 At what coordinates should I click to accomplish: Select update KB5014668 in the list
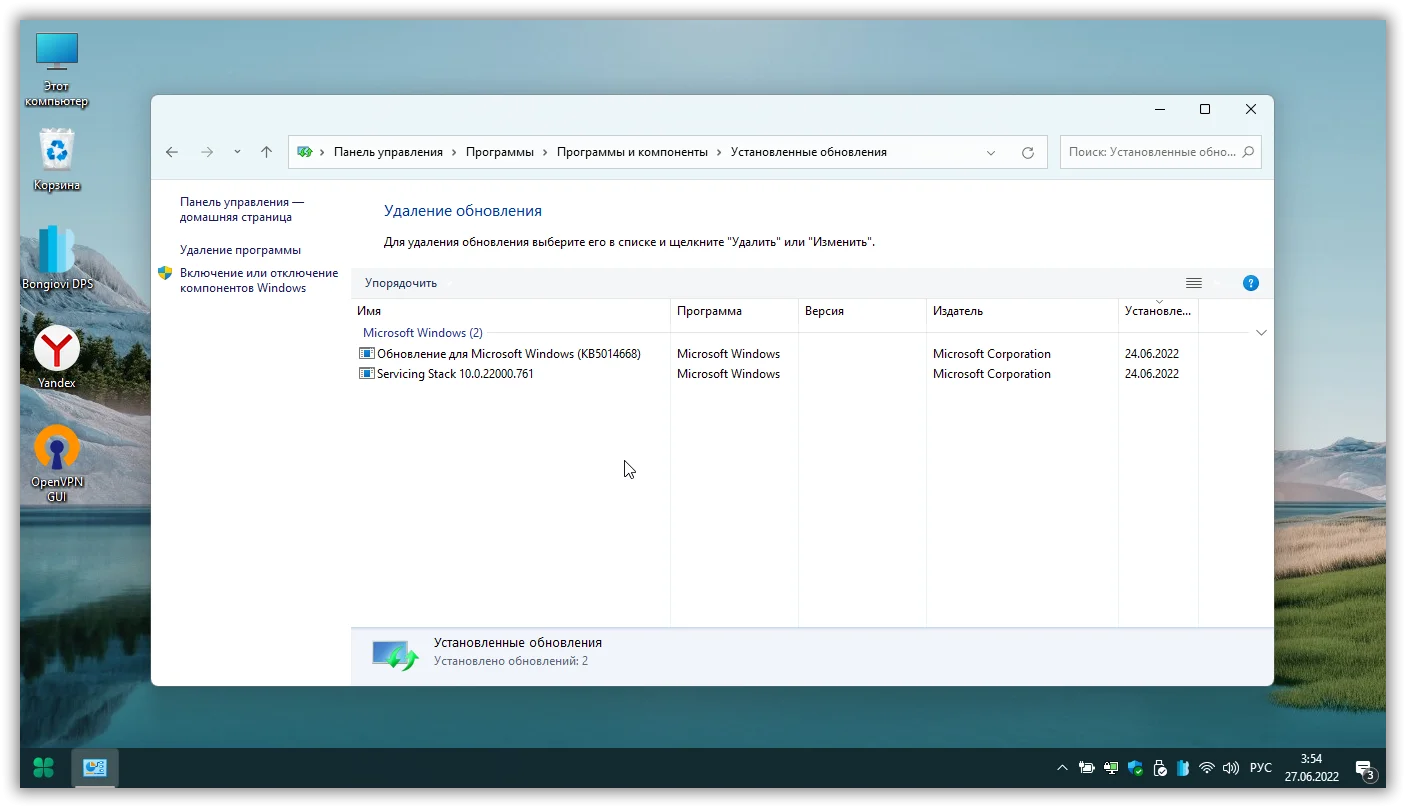click(x=508, y=354)
